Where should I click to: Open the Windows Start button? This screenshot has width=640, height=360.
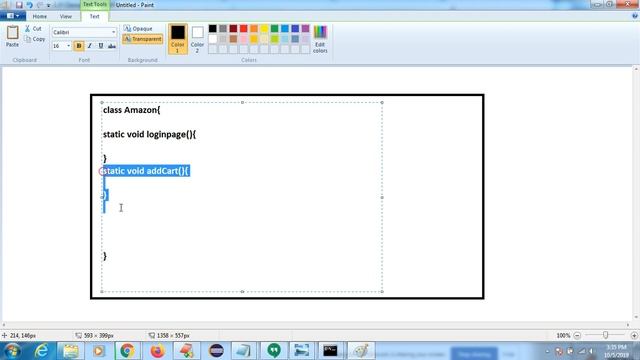pos(13,351)
